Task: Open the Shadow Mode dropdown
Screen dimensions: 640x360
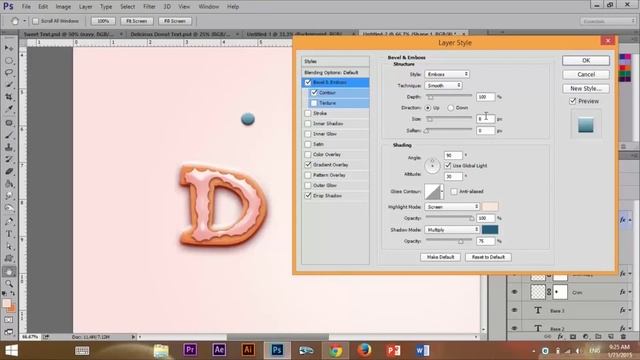Action: tap(452, 230)
